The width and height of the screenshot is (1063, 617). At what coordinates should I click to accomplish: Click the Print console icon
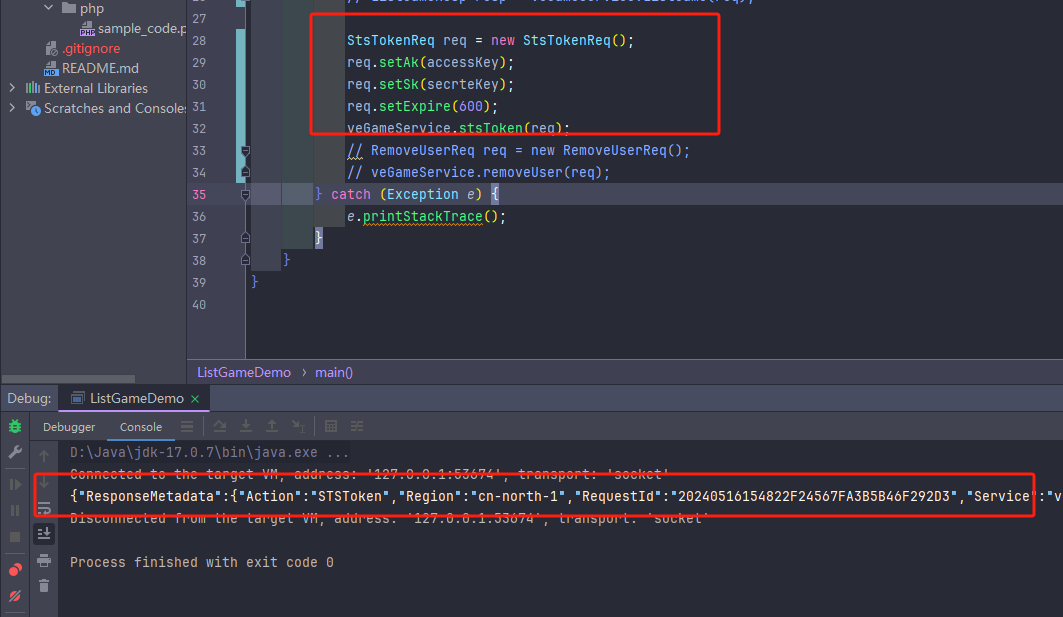pos(44,560)
